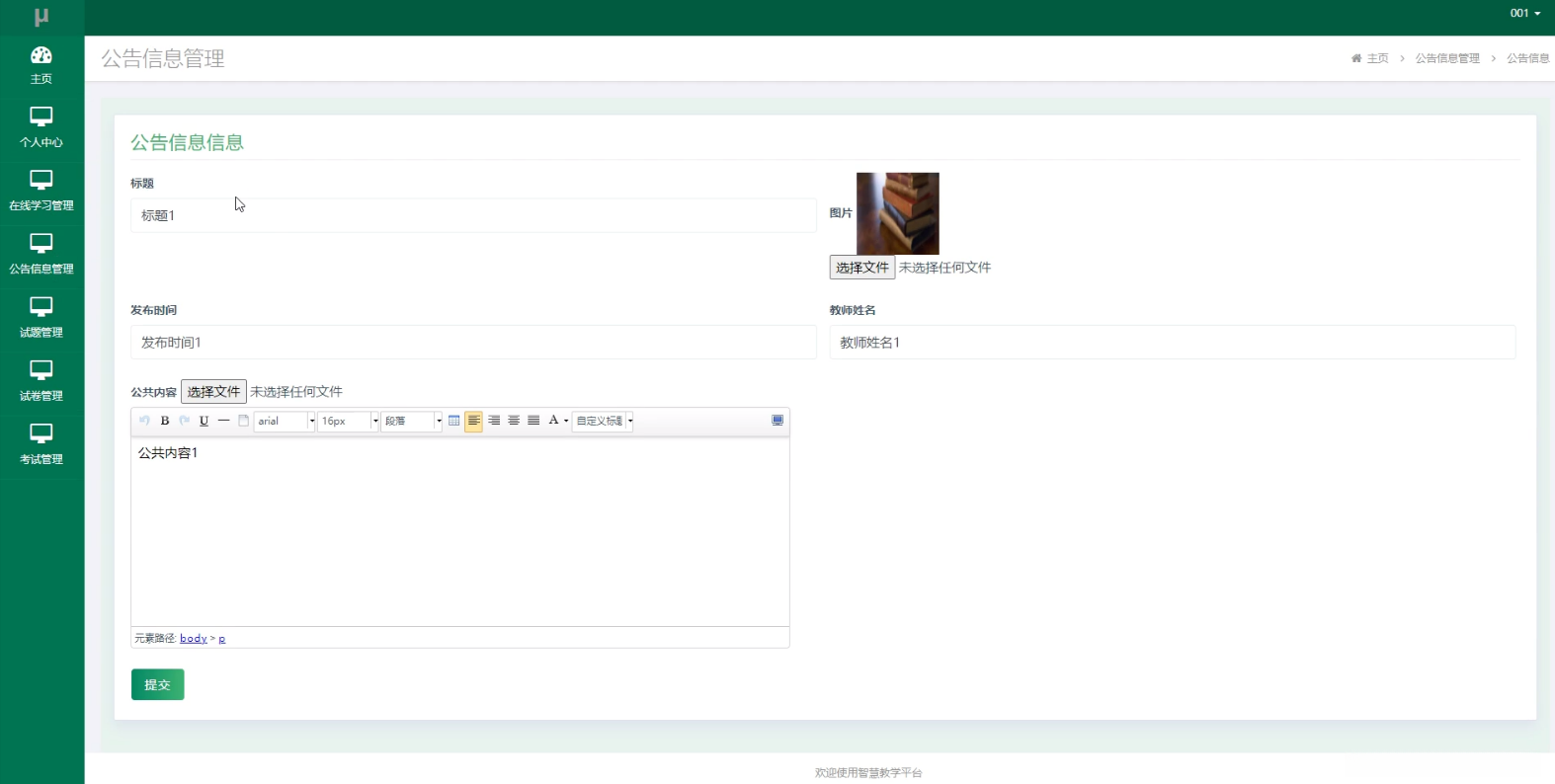Expand the font color arrow dropdown

(x=566, y=421)
